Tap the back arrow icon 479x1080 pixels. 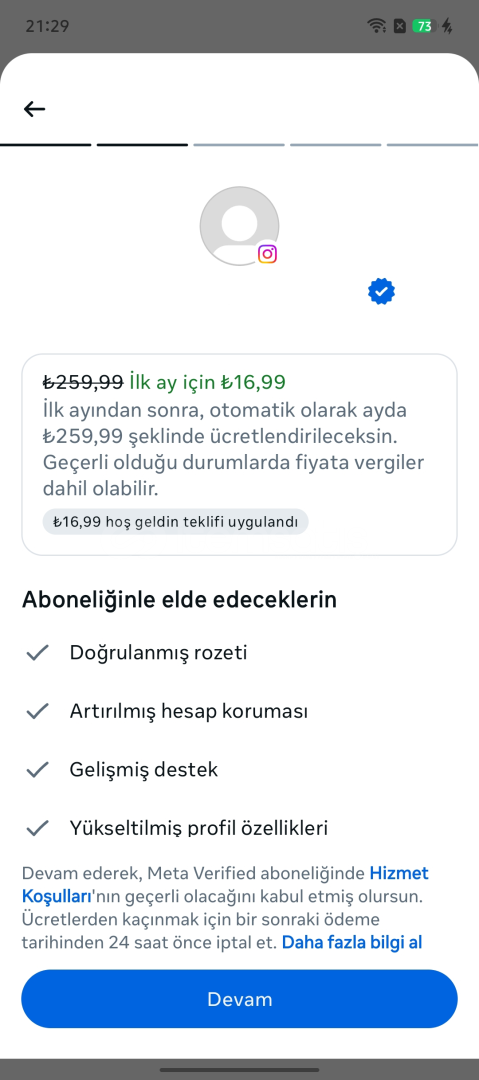[x=34, y=109]
